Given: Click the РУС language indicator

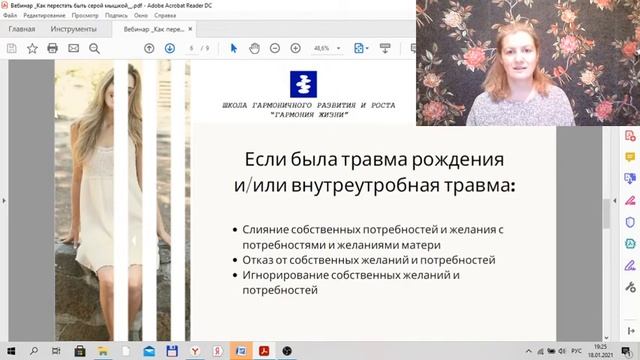Looking at the screenshot, I should point(576,351).
